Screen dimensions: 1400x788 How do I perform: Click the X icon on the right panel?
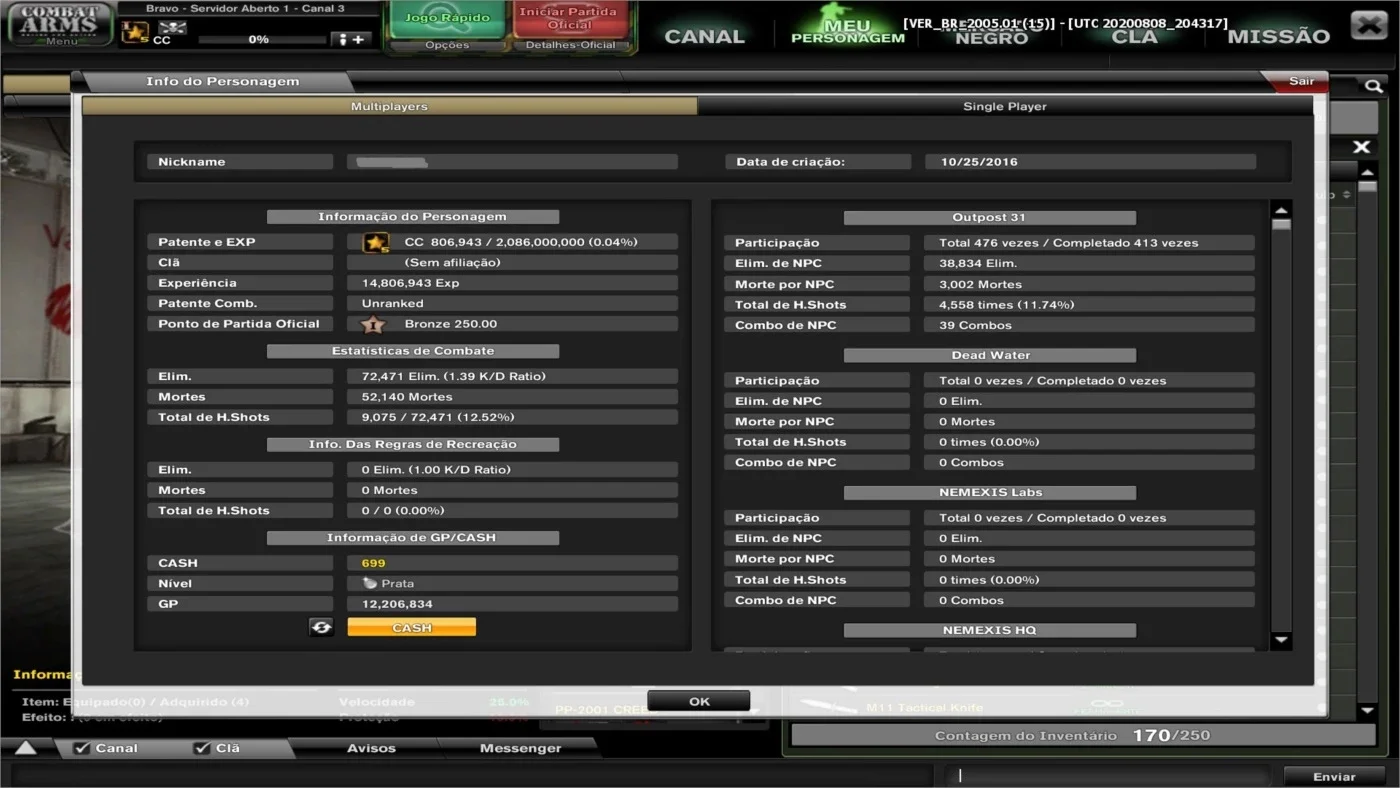pos(1361,147)
